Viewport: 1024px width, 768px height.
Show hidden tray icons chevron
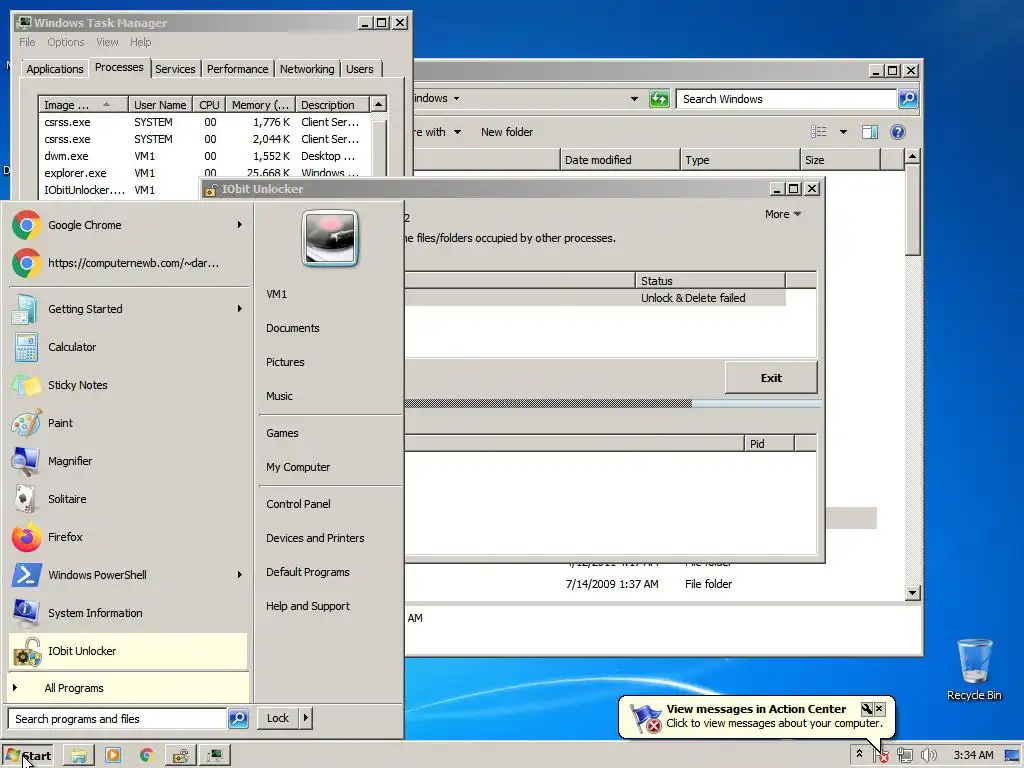point(859,754)
